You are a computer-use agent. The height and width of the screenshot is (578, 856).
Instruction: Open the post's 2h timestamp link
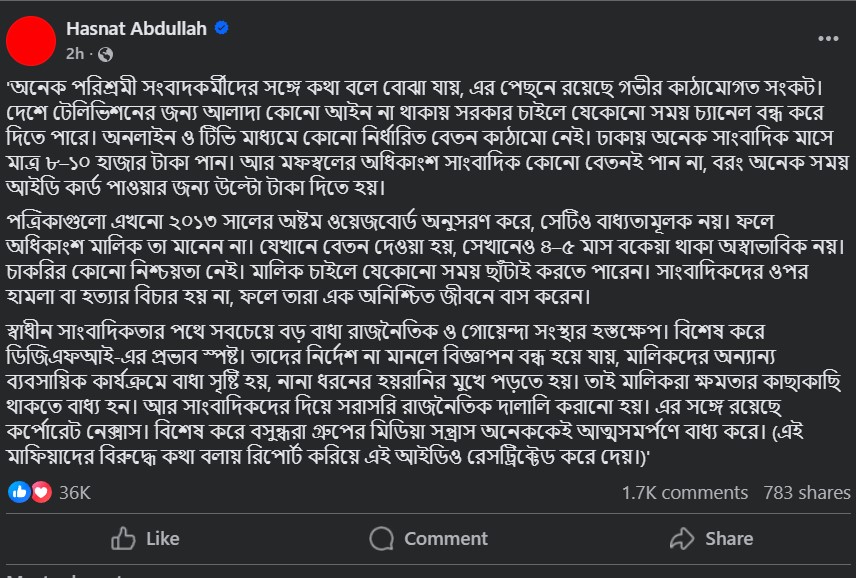[75, 53]
